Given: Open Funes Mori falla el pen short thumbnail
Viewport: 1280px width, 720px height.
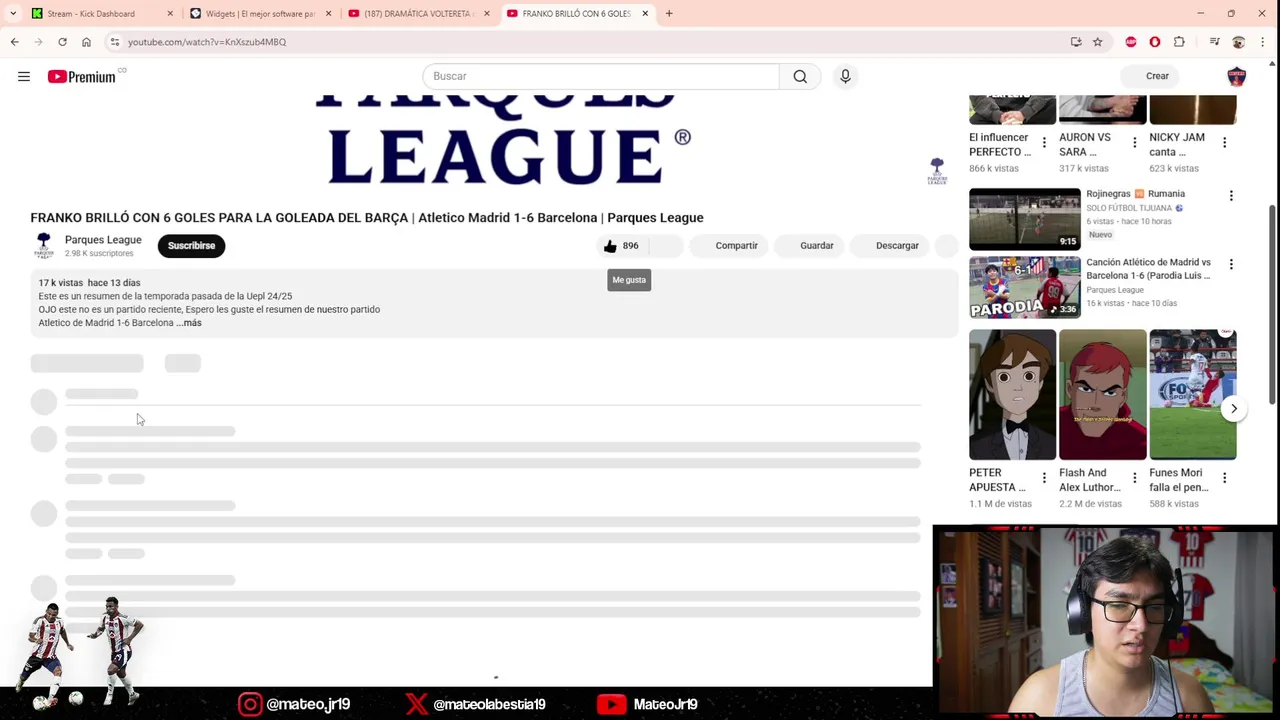Looking at the screenshot, I should (1192, 395).
